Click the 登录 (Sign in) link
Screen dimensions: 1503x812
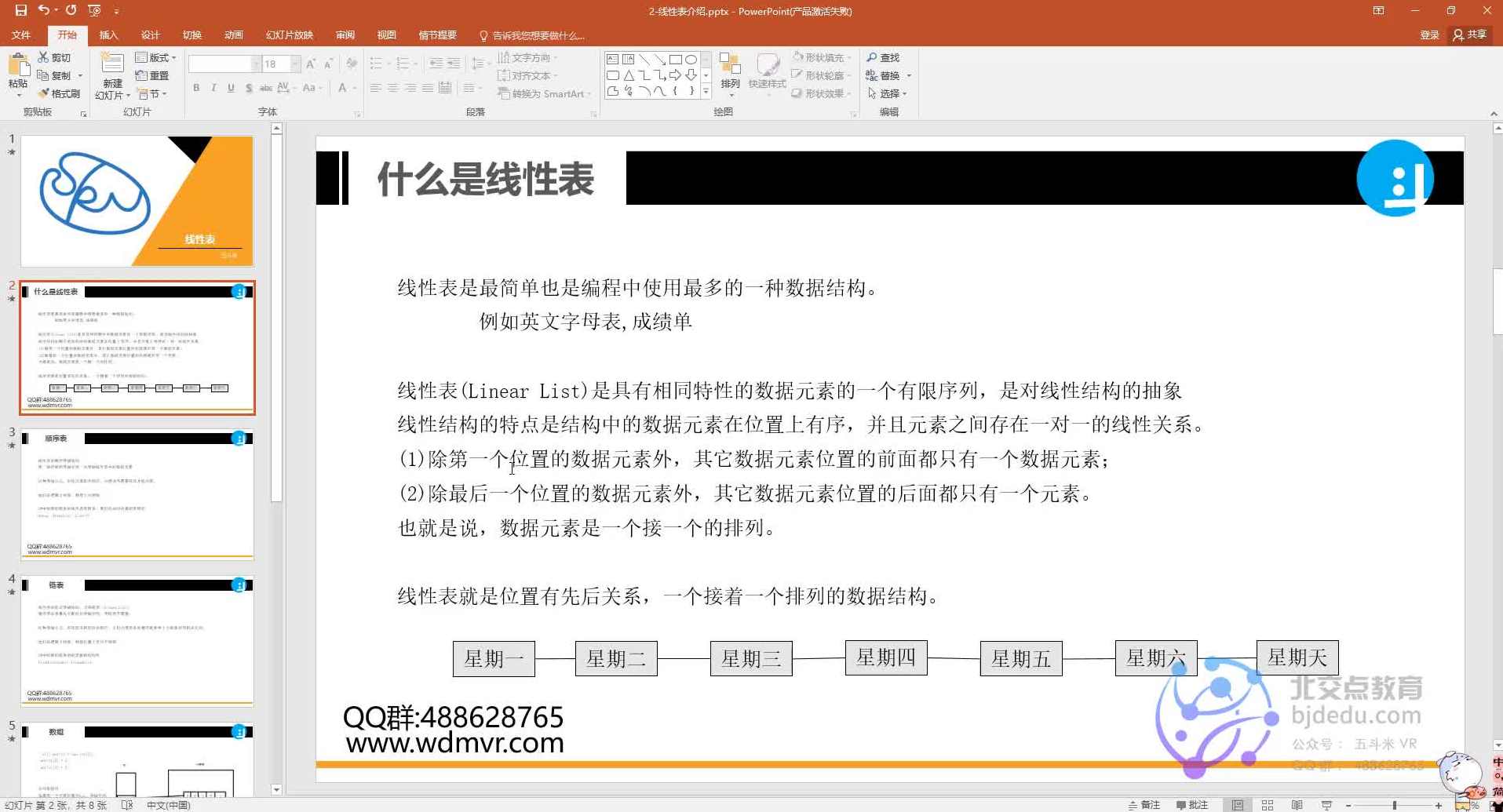coord(1429,35)
